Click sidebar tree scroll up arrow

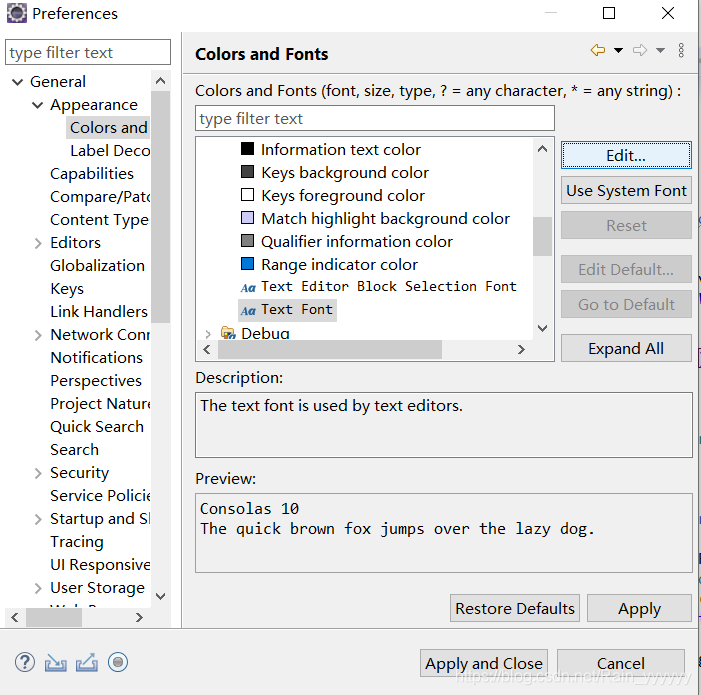pyautogui.click(x=160, y=81)
